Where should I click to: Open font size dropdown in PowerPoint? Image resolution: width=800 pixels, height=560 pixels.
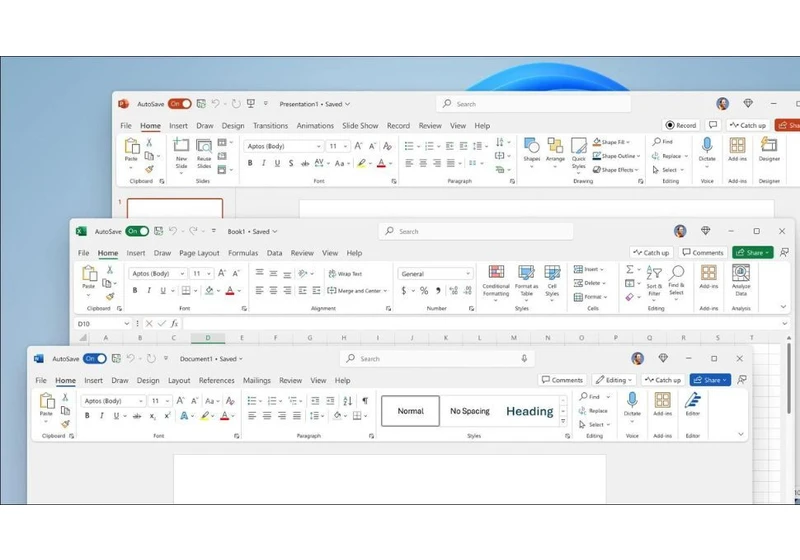pos(345,146)
